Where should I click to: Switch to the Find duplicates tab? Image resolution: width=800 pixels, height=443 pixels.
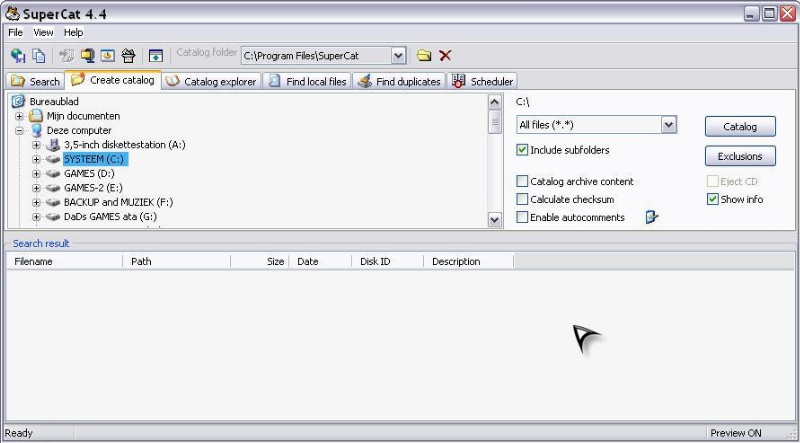(399, 81)
